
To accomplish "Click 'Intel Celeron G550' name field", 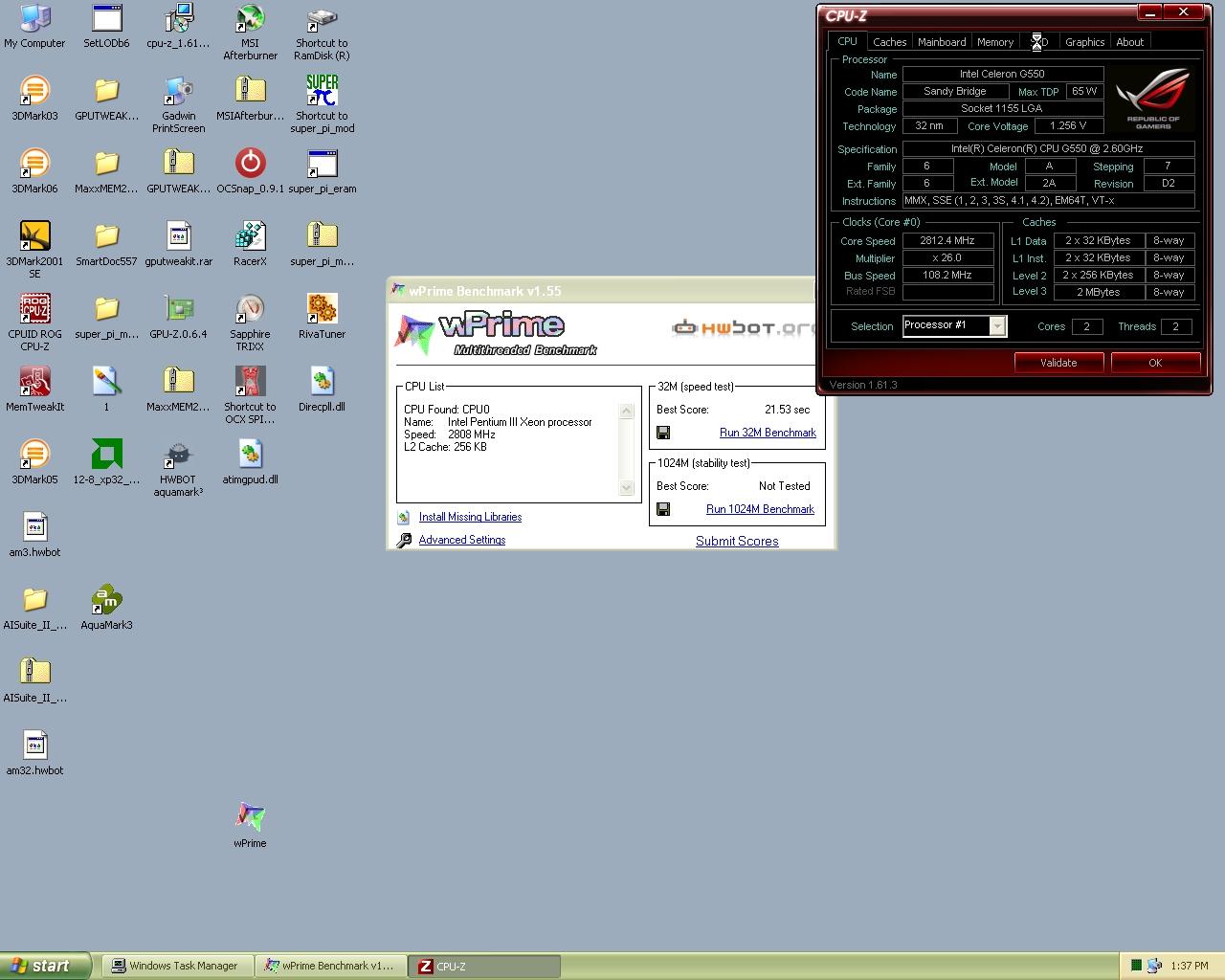I will tap(1002, 74).
